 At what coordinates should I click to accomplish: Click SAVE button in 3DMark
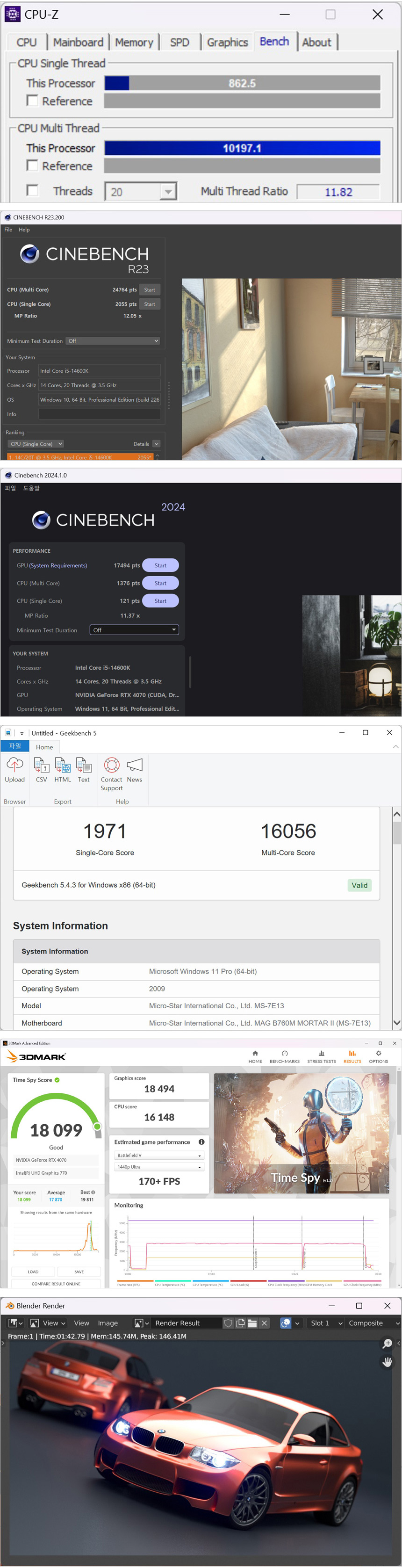click(79, 1272)
